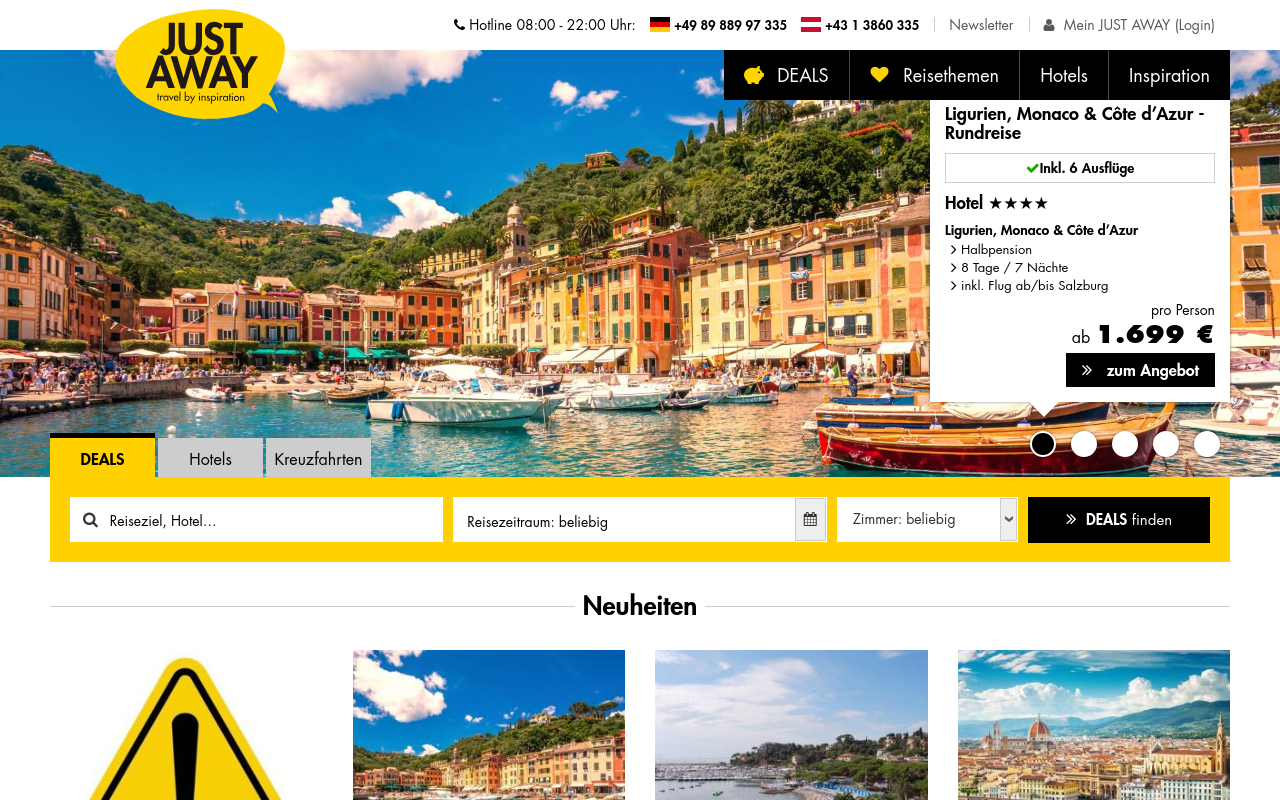Click the user icon beside Mein JUST AWAY
Screen dimensions: 1280x800
pos(1049,25)
